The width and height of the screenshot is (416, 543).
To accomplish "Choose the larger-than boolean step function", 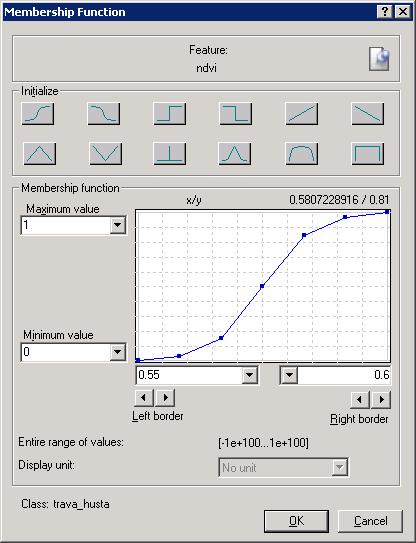I will coord(170,114).
